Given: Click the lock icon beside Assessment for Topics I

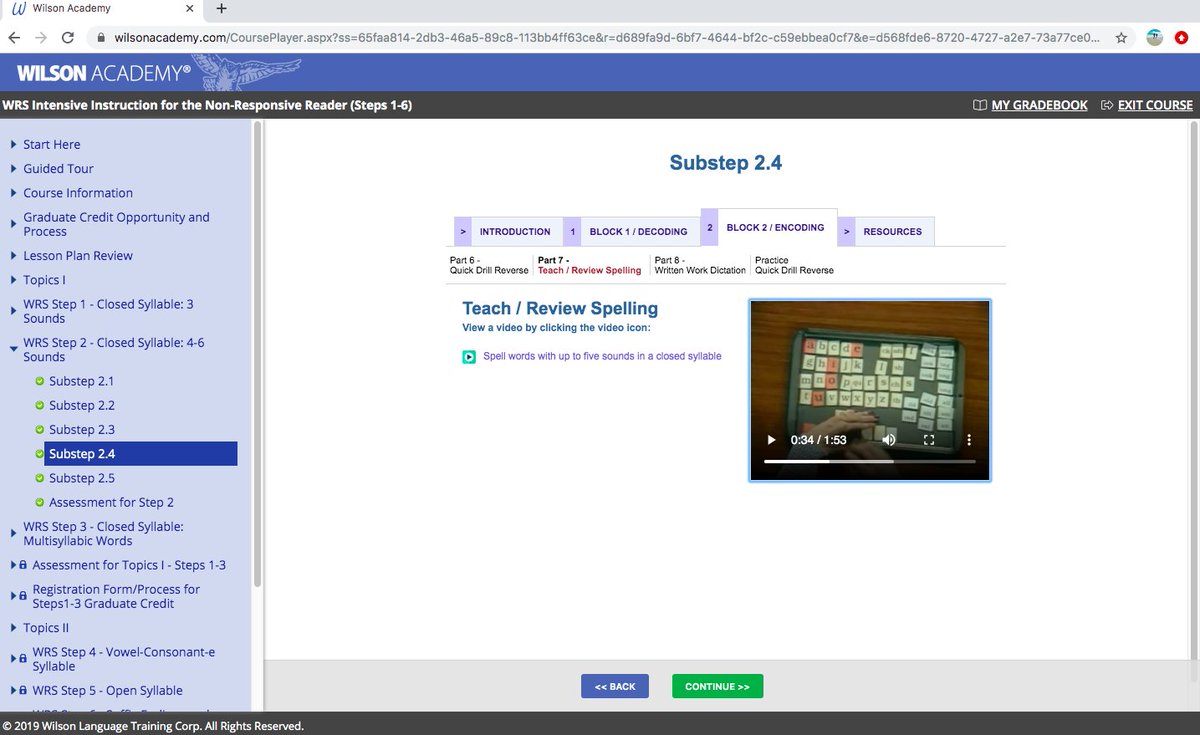Looking at the screenshot, I should (23, 565).
